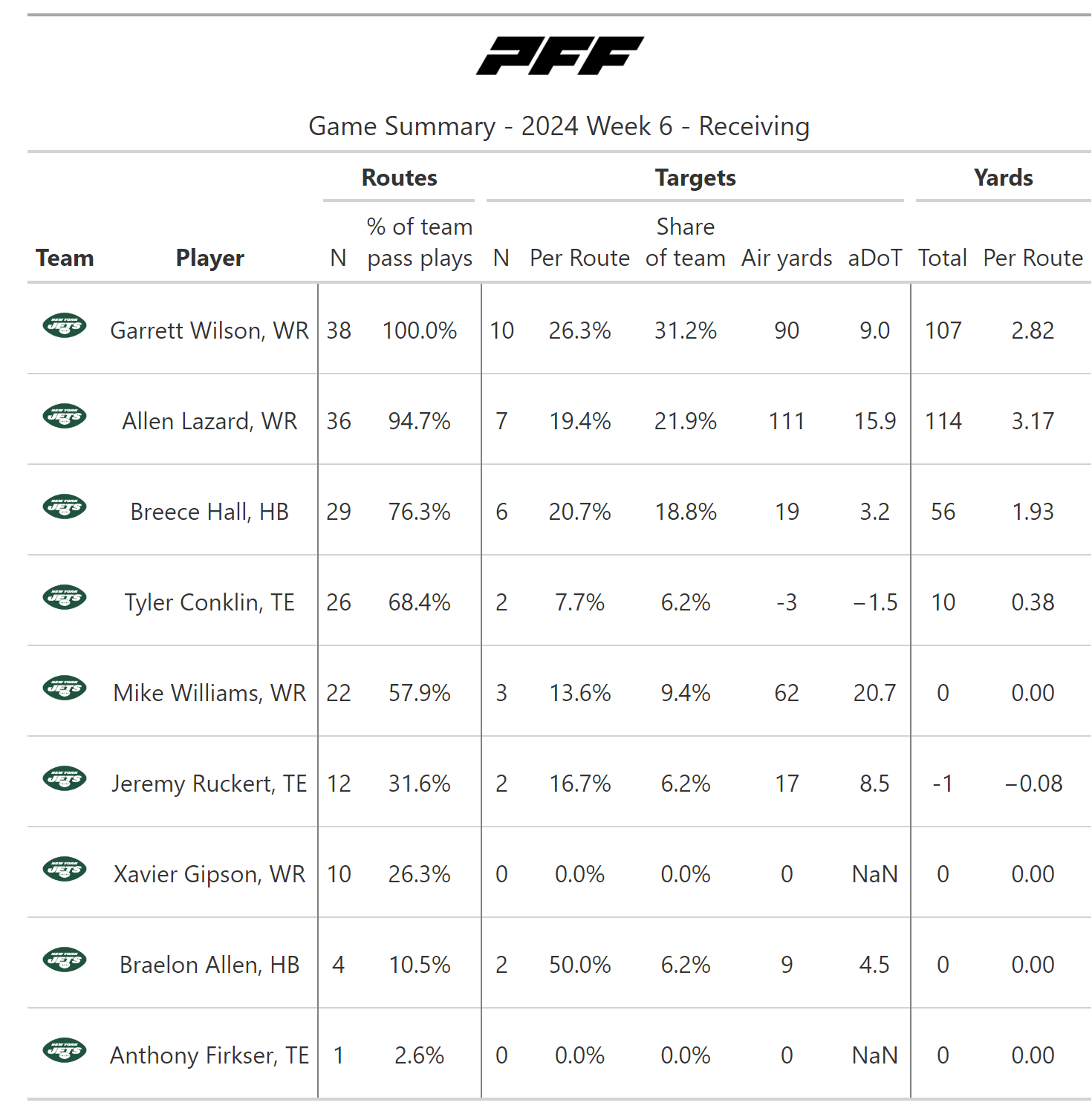Screen dimensions: 1092x1114
Task: Click the Garrett Wilson, WR player name
Action: pyautogui.click(x=209, y=330)
